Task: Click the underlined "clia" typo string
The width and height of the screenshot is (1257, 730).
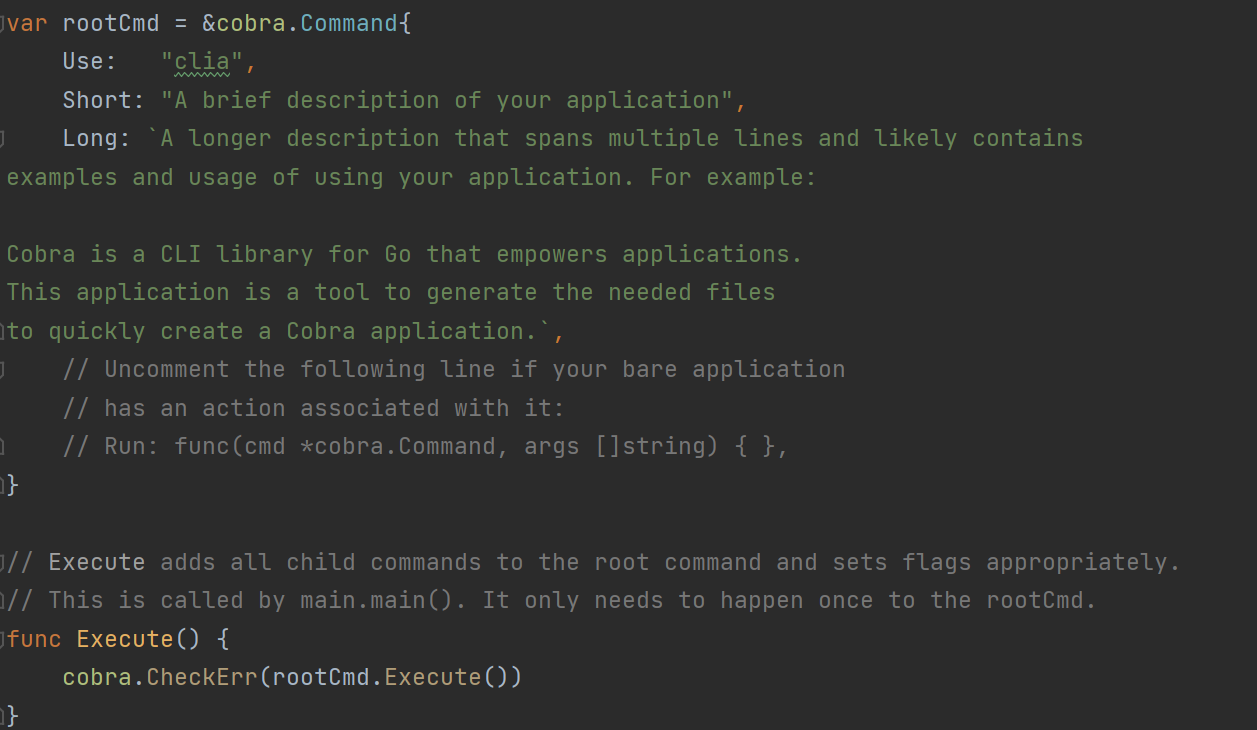Action: [x=202, y=62]
